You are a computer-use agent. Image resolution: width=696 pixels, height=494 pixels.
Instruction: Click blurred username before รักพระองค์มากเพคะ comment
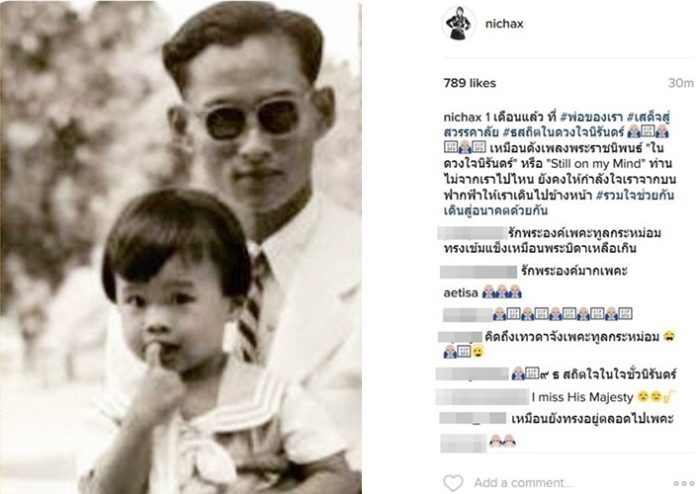click(478, 272)
